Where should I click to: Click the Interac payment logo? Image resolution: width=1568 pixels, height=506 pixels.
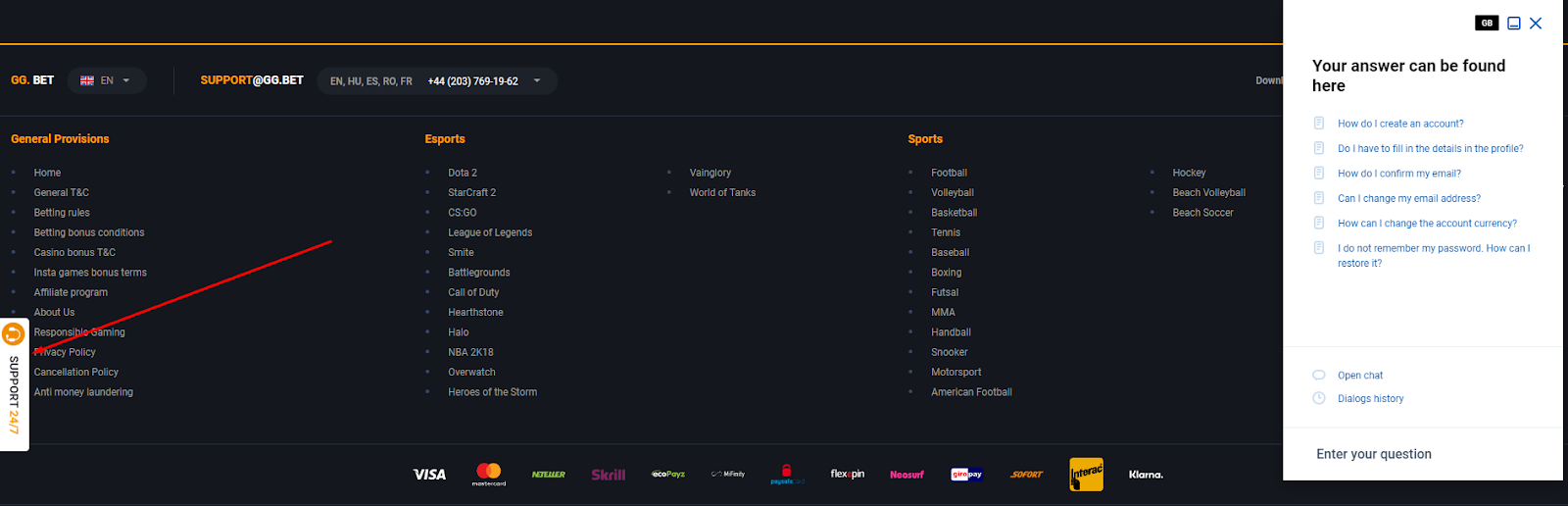tap(1086, 475)
